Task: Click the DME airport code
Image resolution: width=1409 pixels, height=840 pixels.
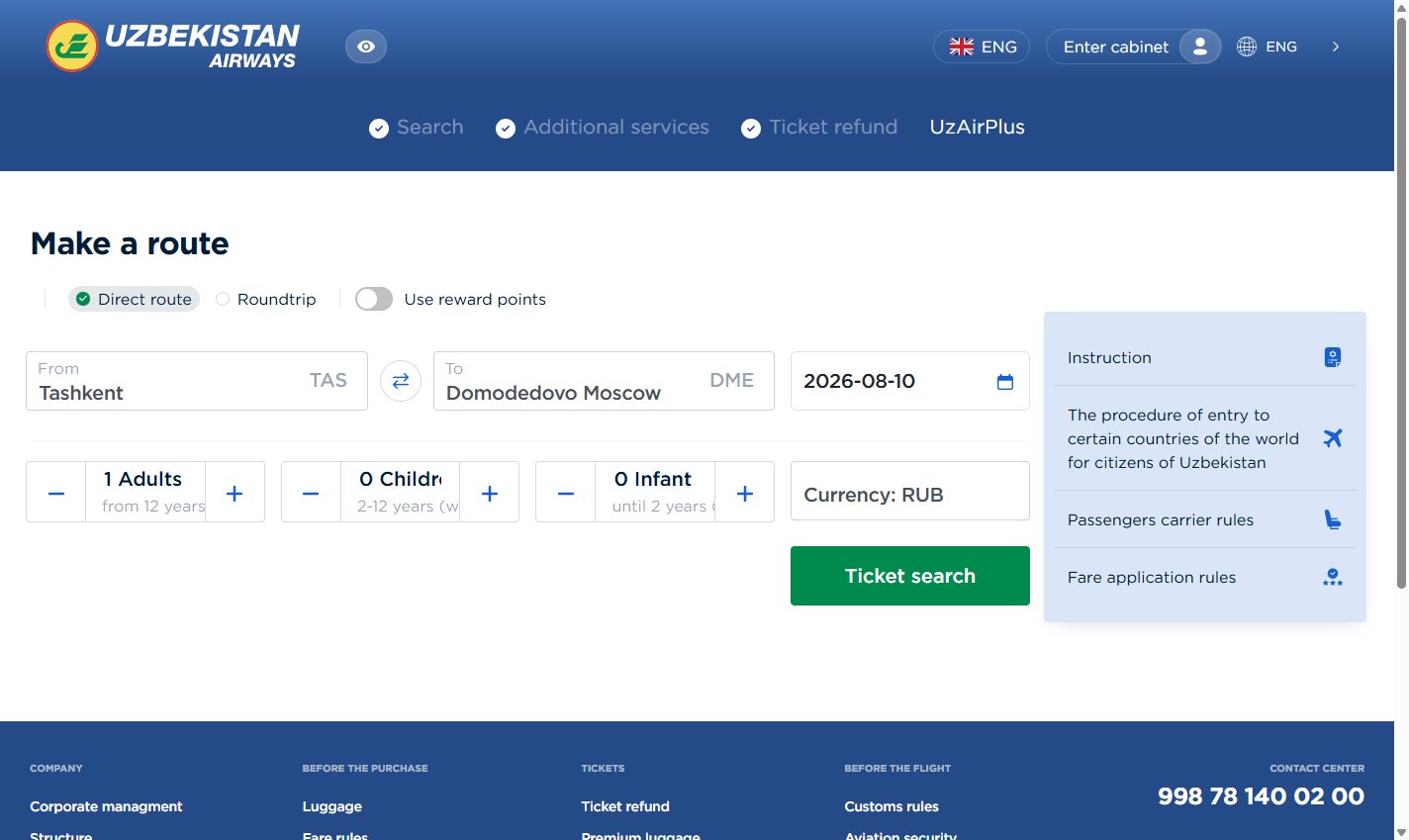Action: click(732, 381)
